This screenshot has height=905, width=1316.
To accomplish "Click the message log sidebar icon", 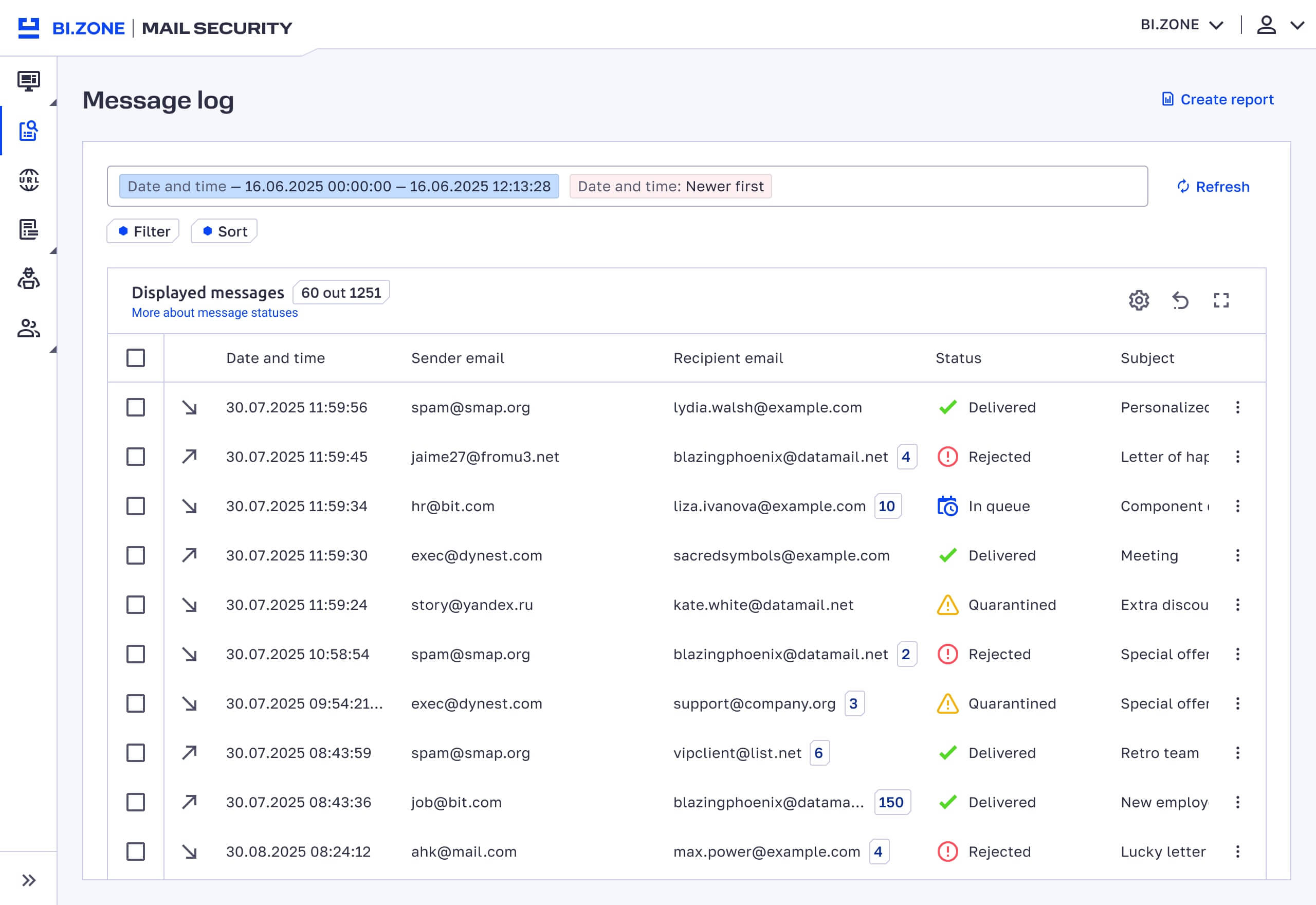I will tap(28, 131).
